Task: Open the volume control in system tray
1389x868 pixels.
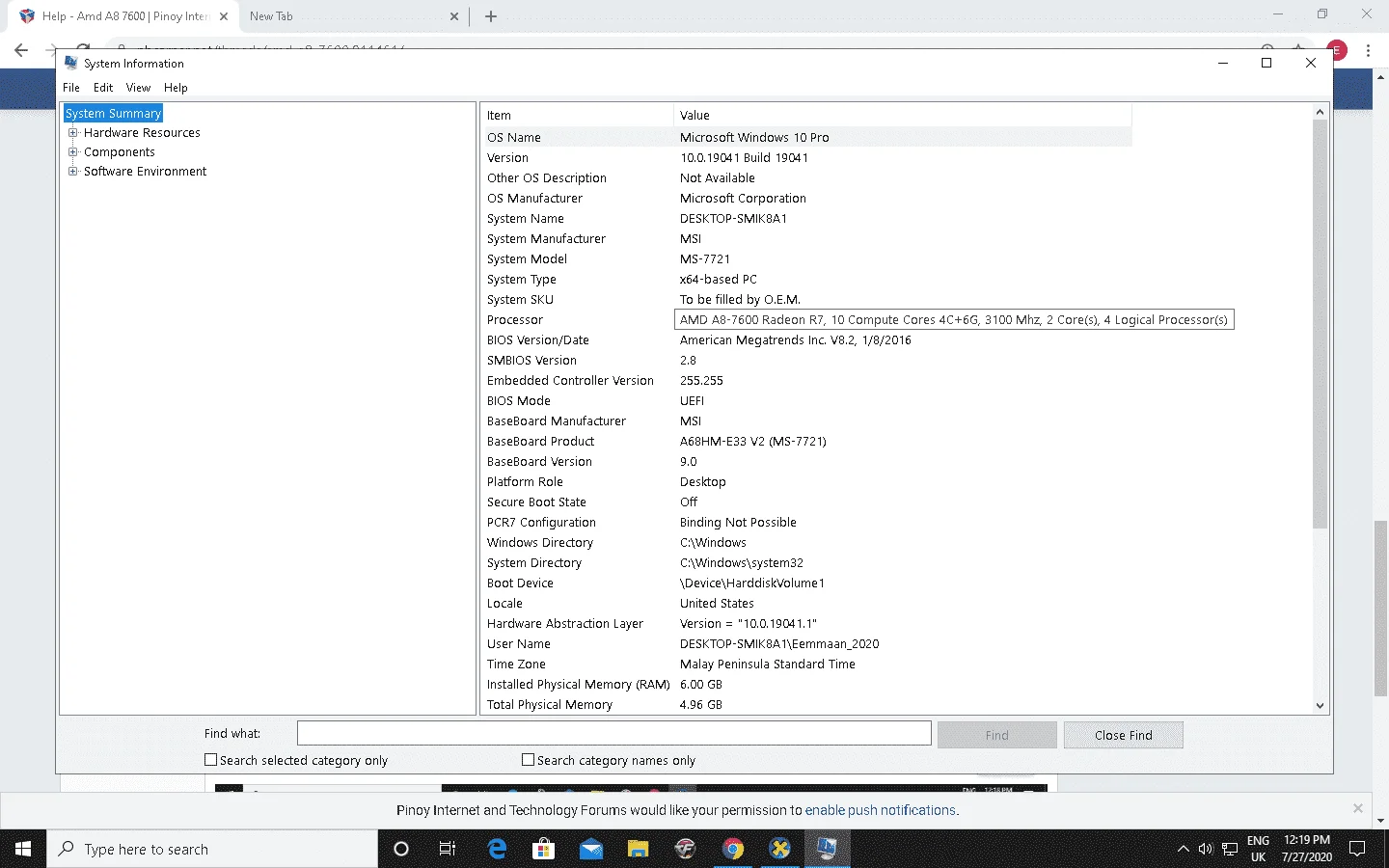Action: coord(1206,849)
